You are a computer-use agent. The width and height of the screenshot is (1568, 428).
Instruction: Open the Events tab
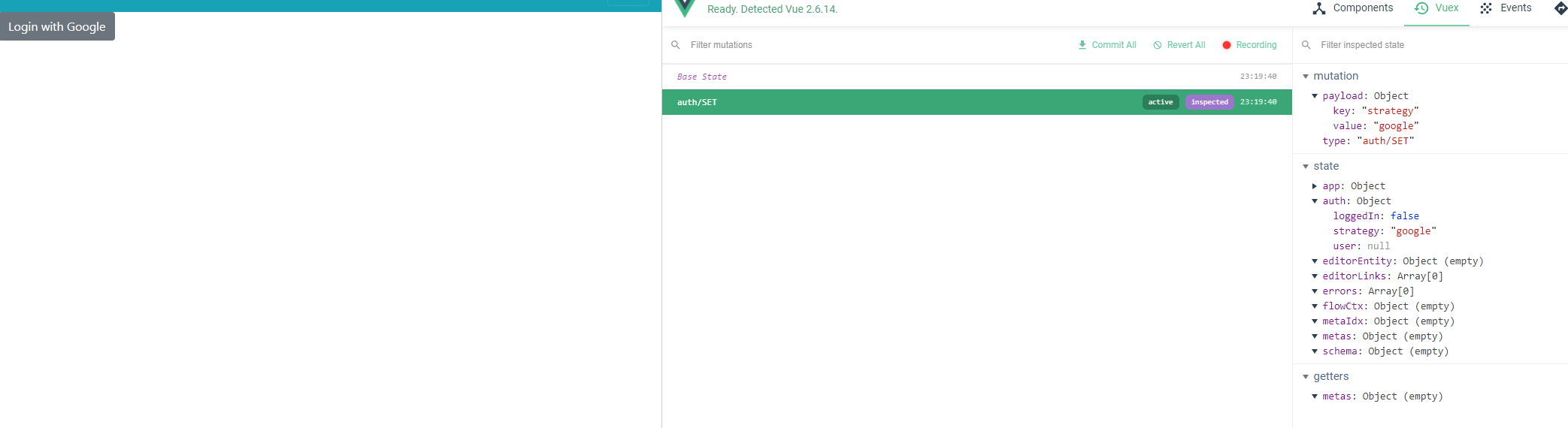tap(1506, 8)
